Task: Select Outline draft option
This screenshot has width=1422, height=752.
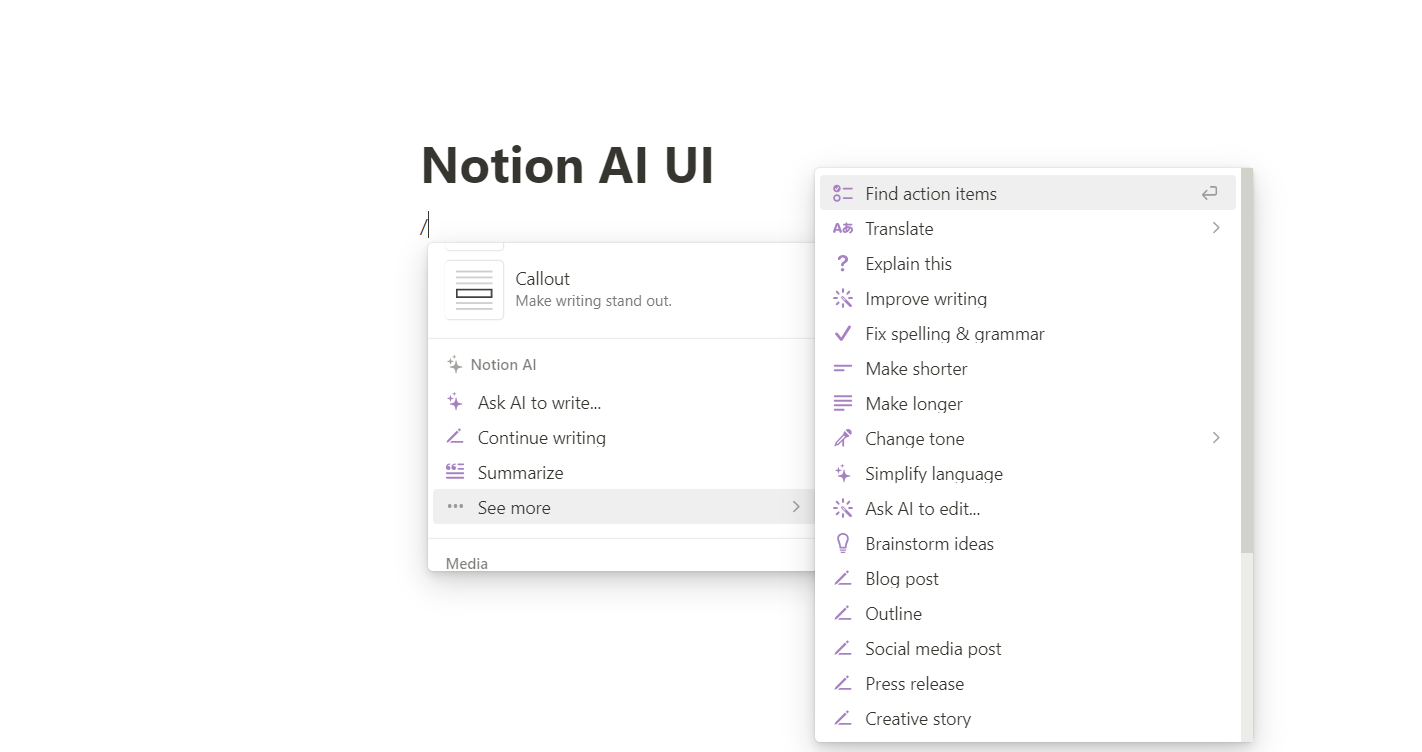Action: [1028, 614]
